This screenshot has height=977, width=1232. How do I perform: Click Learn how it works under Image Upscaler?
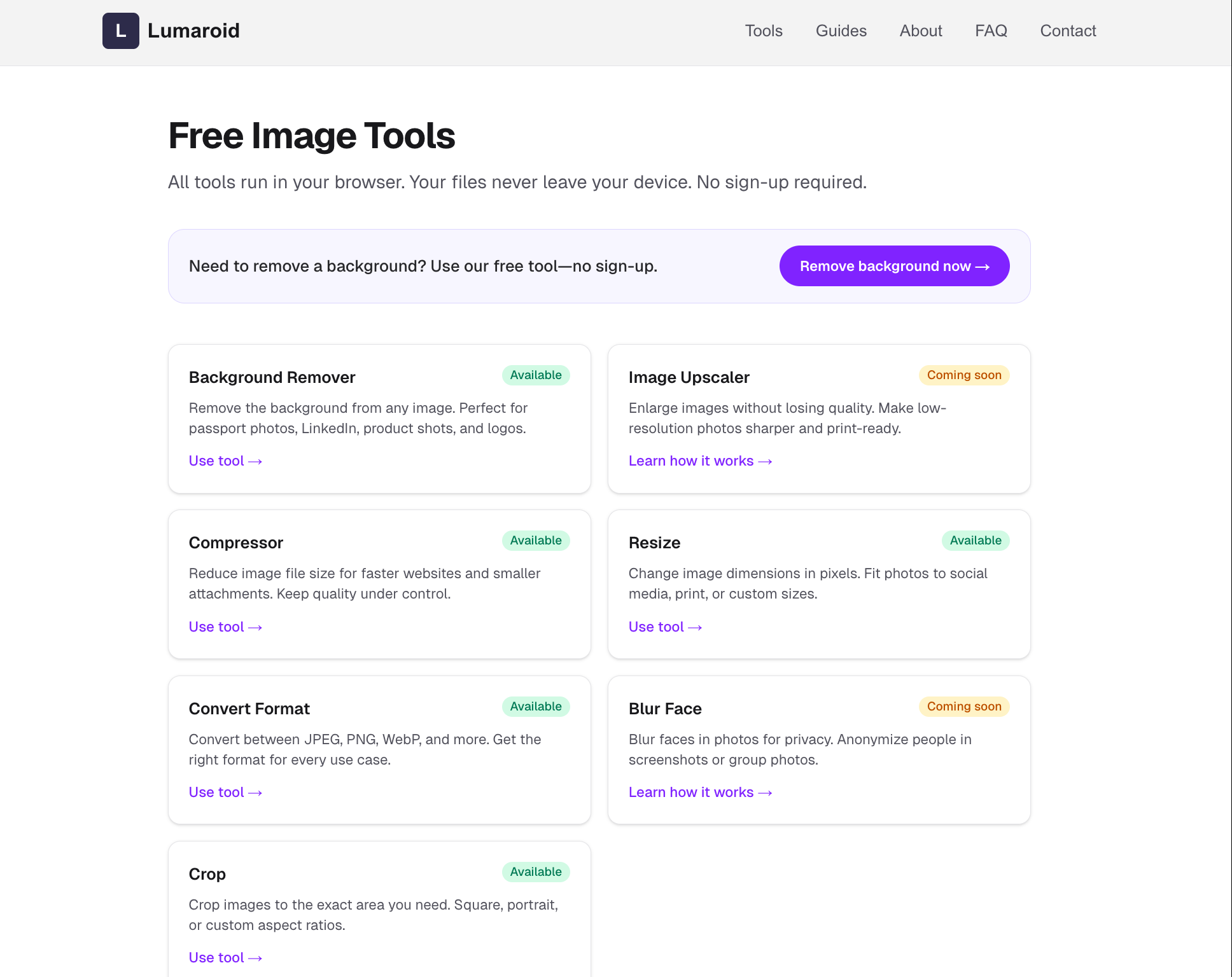tap(691, 461)
